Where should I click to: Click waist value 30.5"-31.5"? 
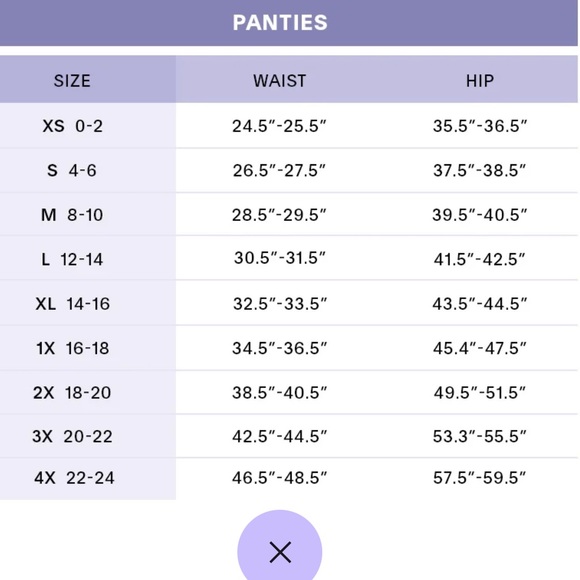280,258
